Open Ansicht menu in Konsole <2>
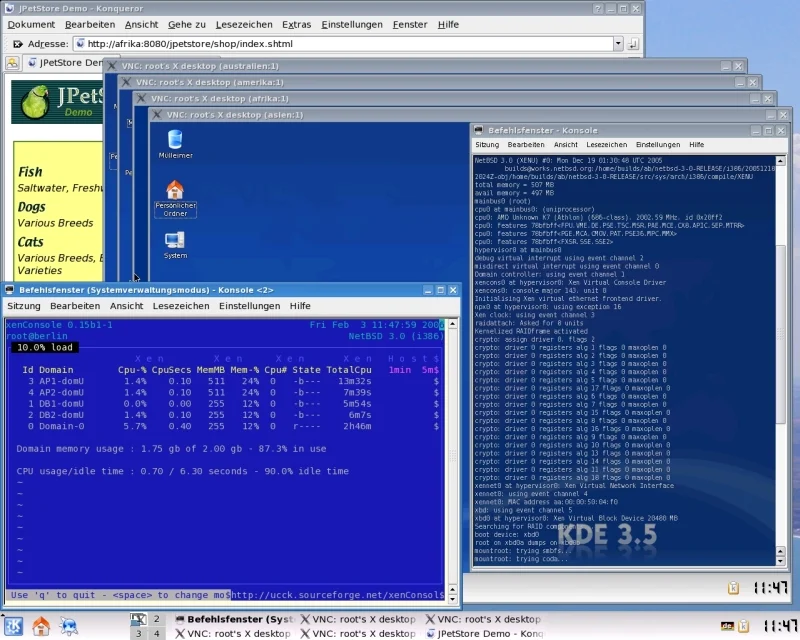800x640 pixels. coord(127,306)
